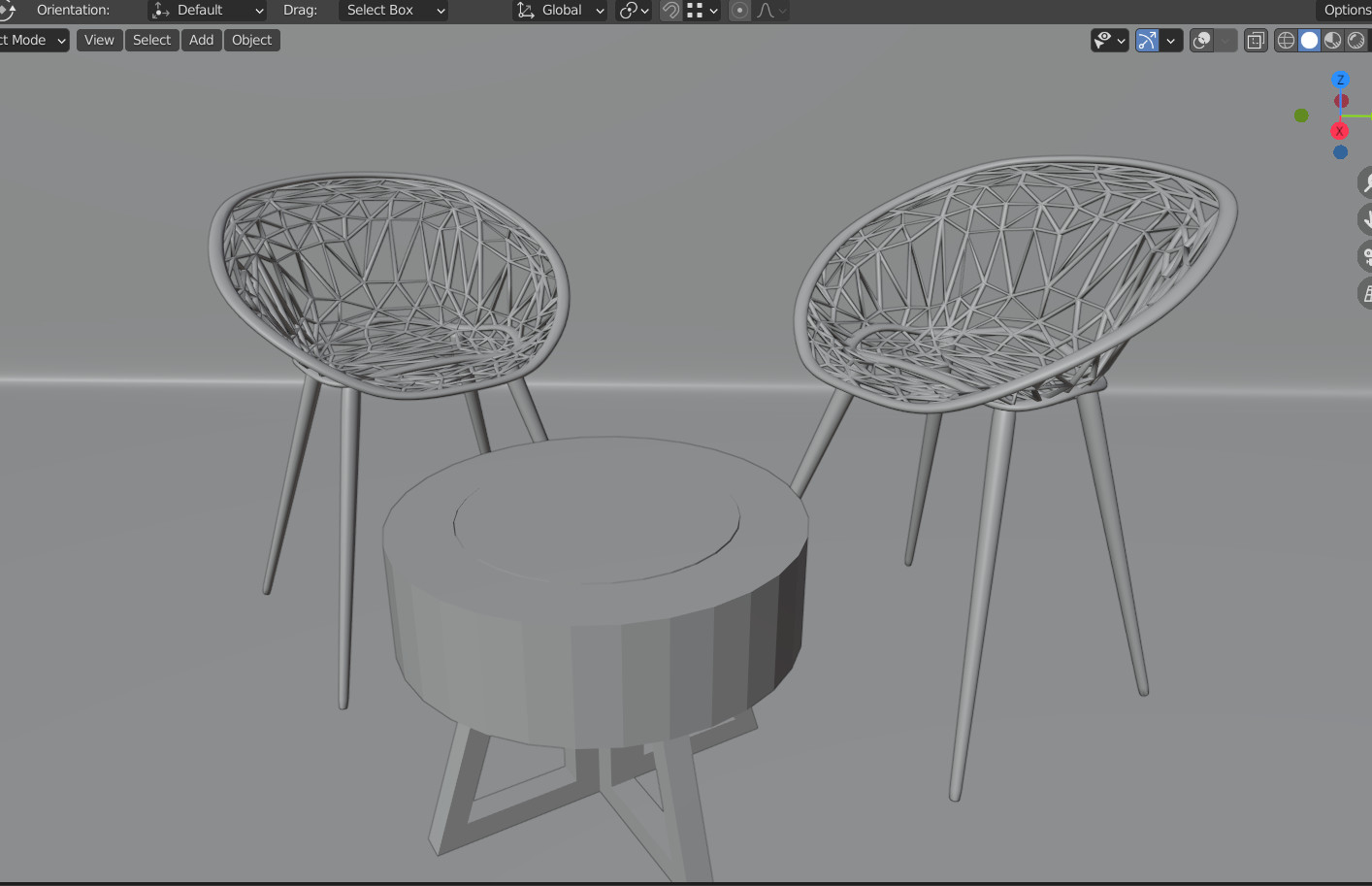1372x886 pixels.
Task: Click the zoom magnifier in the viewport sidebar
Action: (x=1366, y=181)
